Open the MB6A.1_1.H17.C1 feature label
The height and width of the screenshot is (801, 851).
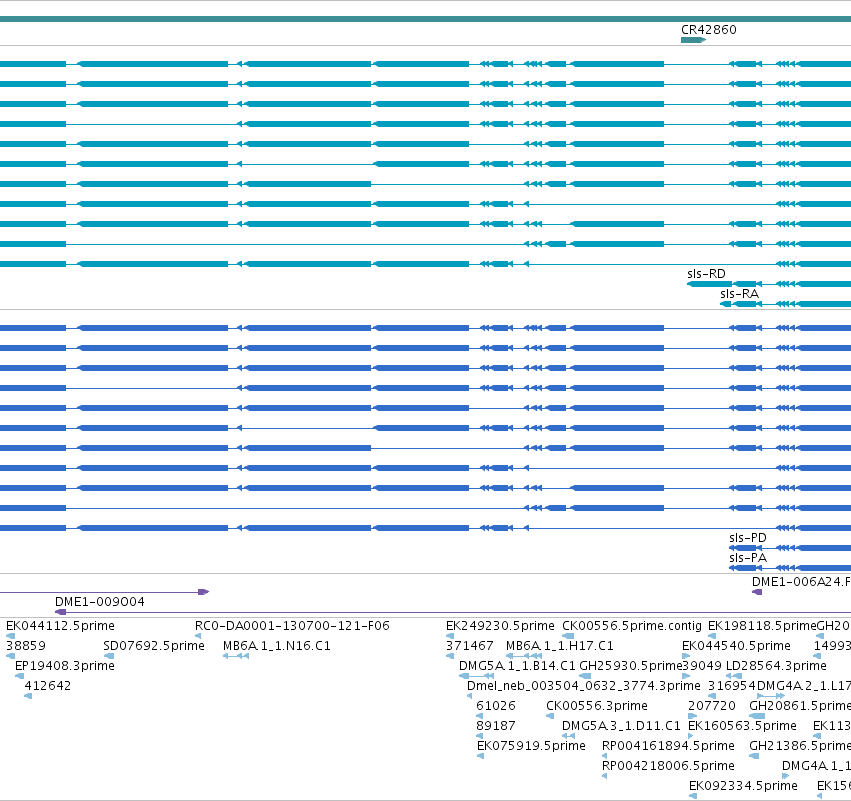click(560, 646)
